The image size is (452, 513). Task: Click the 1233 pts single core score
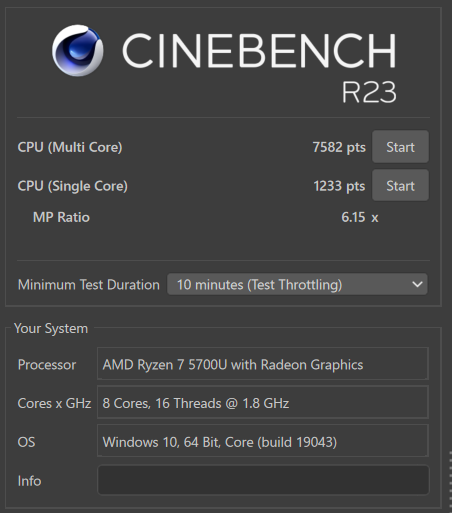tap(339, 186)
